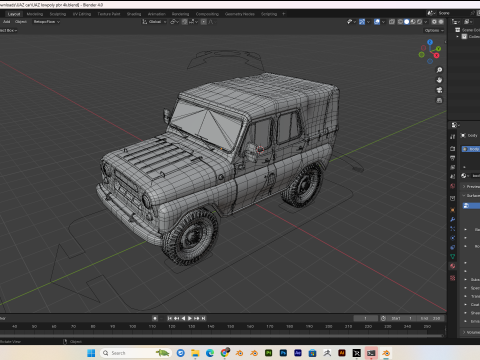
Task: Select solid viewport shading
Action: [x=407, y=22]
